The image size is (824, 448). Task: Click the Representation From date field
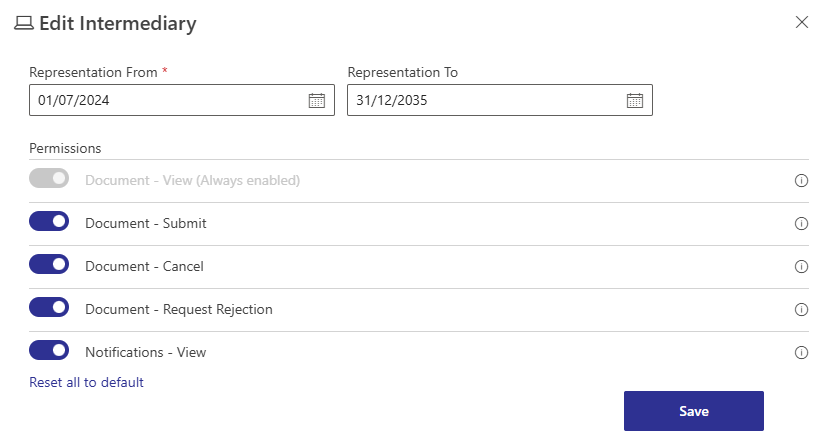click(x=165, y=100)
